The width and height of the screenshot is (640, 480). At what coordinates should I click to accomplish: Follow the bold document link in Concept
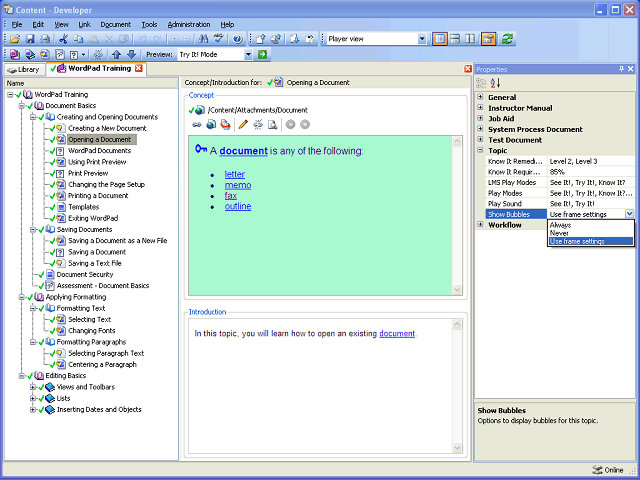243,151
